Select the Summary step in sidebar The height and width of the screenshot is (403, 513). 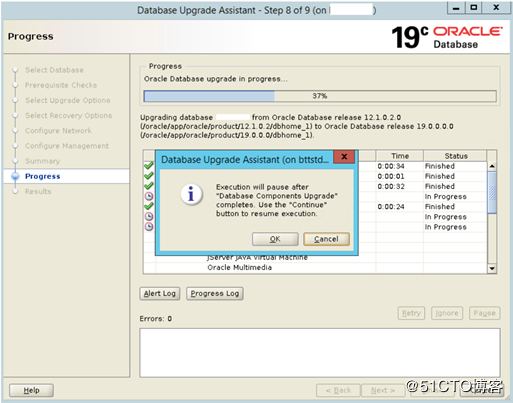pos(42,161)
